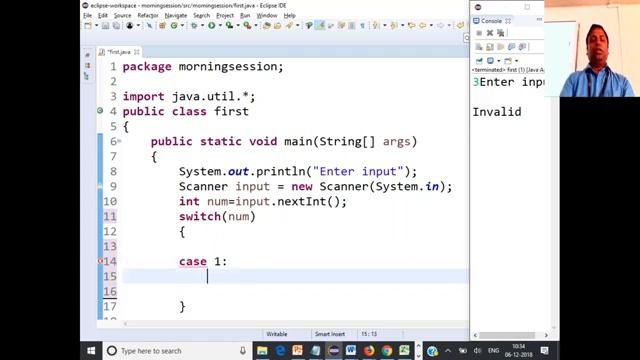
Task: Open the Window menu
Action: (267, 16)
